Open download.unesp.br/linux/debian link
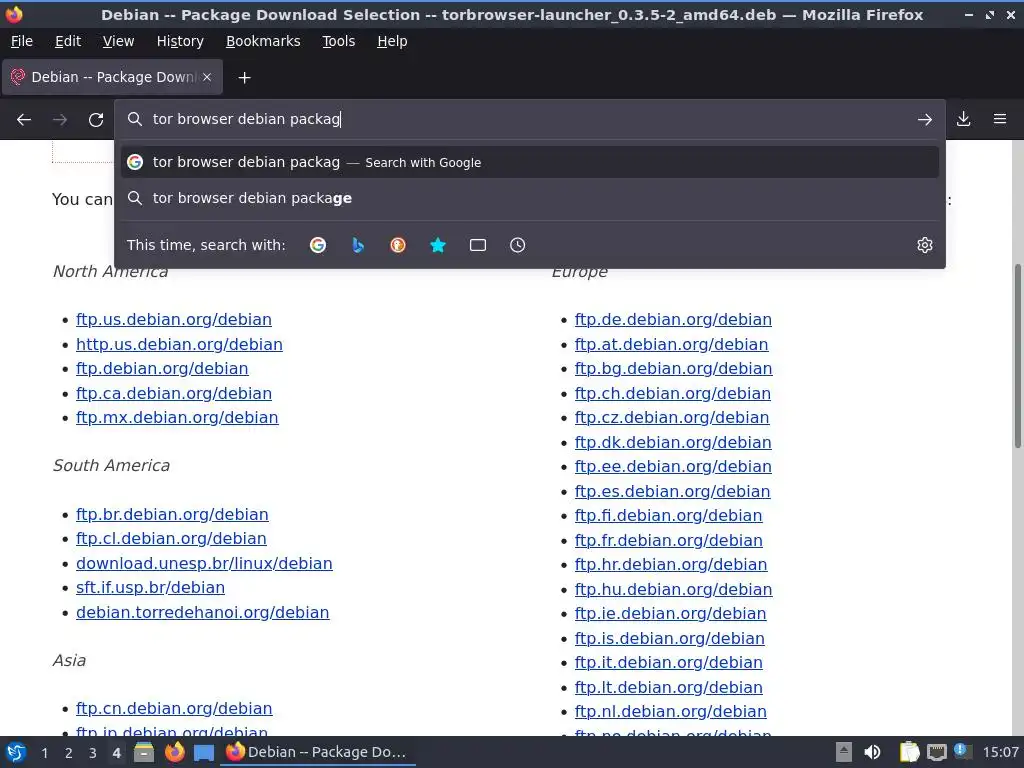The height and width of the screenshot is (768, 1024). click(x=204, y=564)
